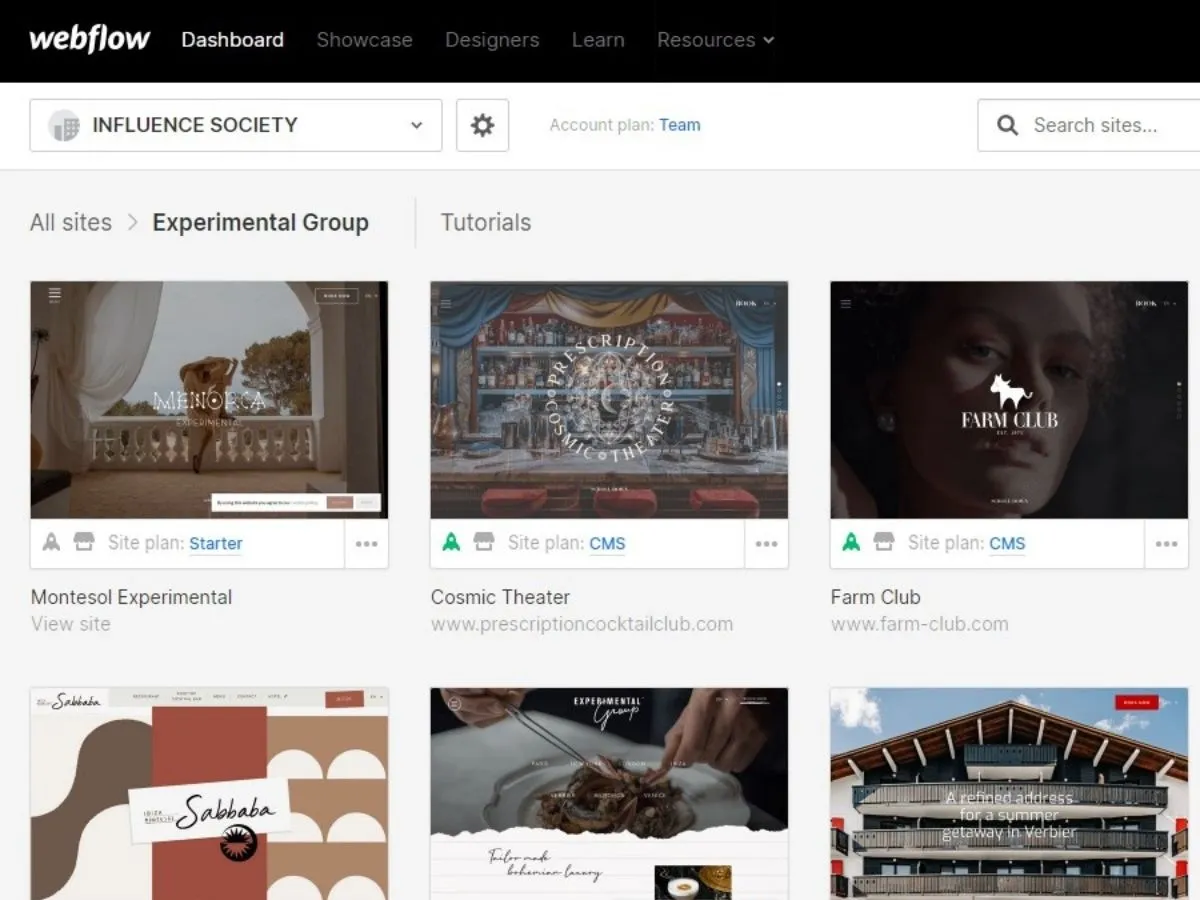Click the green rocket icon for Cosmic Theater
This screenshot has width=1200, height=900.
click(452, 543)
